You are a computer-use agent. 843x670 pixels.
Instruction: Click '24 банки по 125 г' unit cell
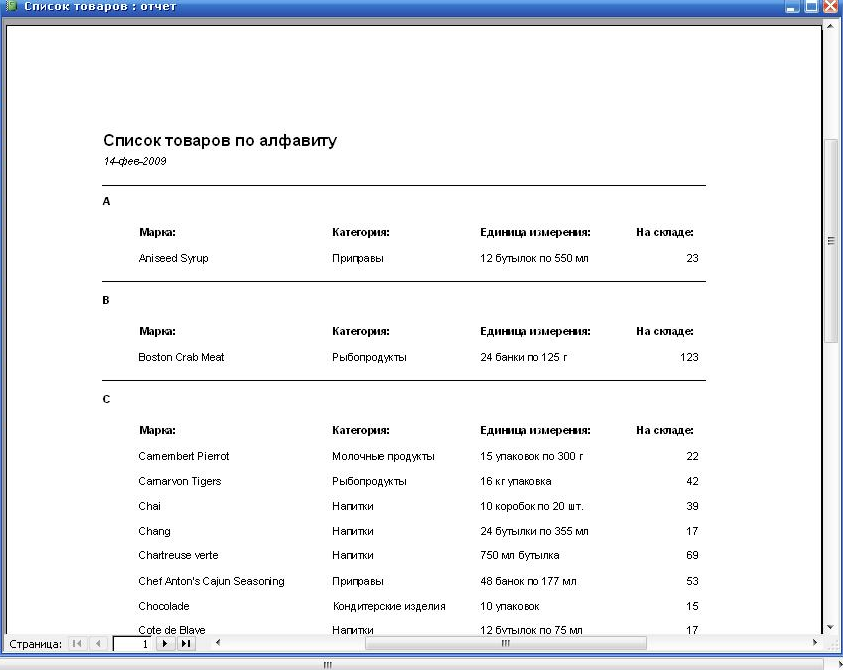[524, 357]
